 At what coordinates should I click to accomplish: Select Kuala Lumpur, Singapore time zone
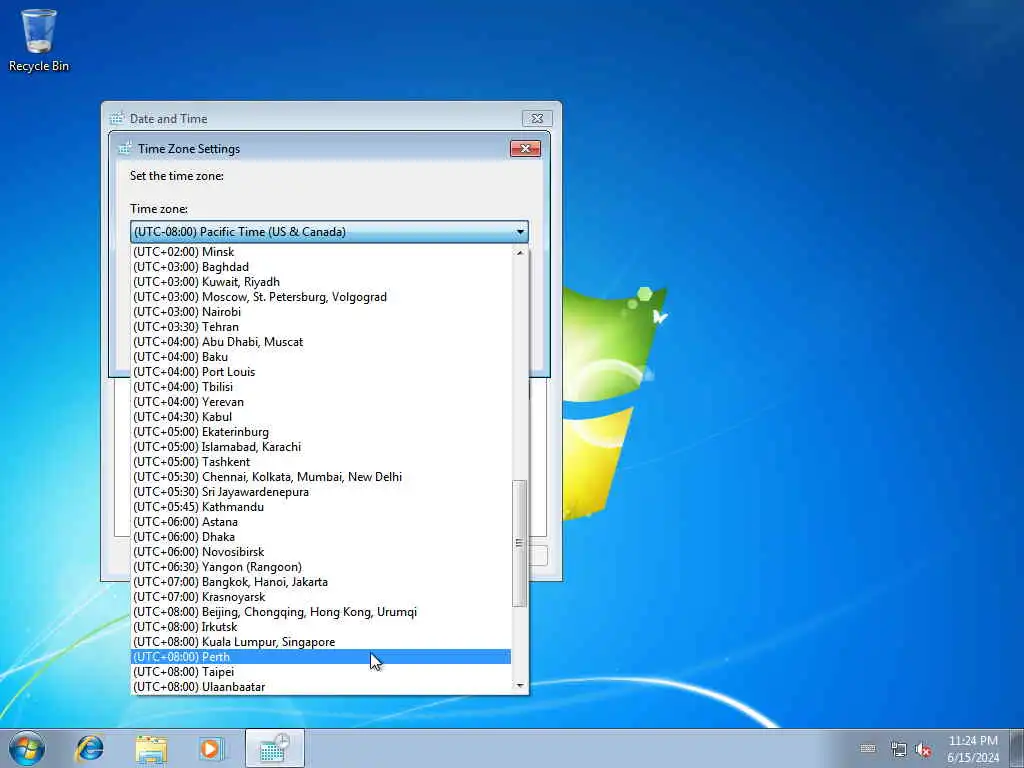coord(321,642)
